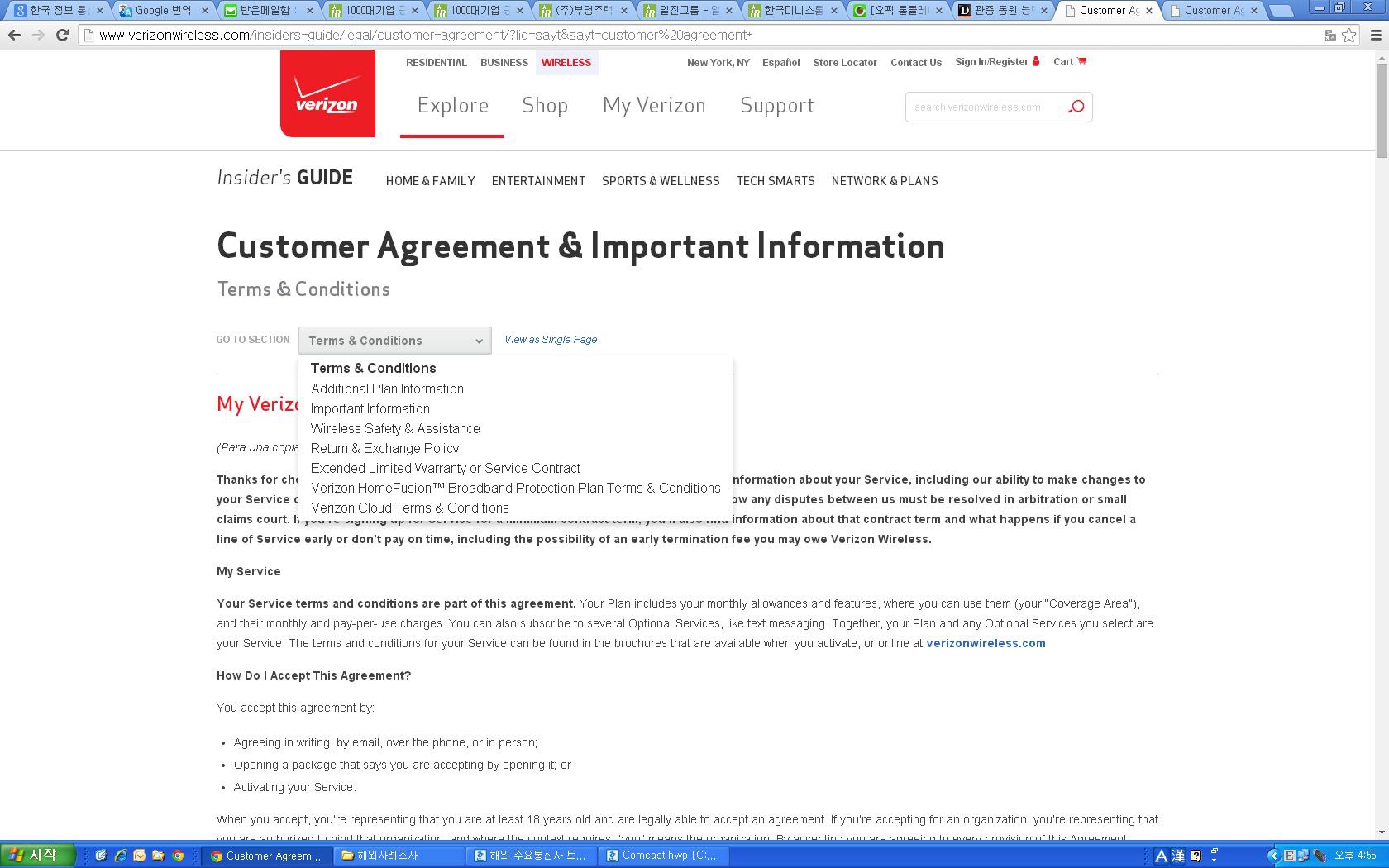1389x868 pixels.
Task: Click the 'E' tray icon
Action: tap(1290, 856)
